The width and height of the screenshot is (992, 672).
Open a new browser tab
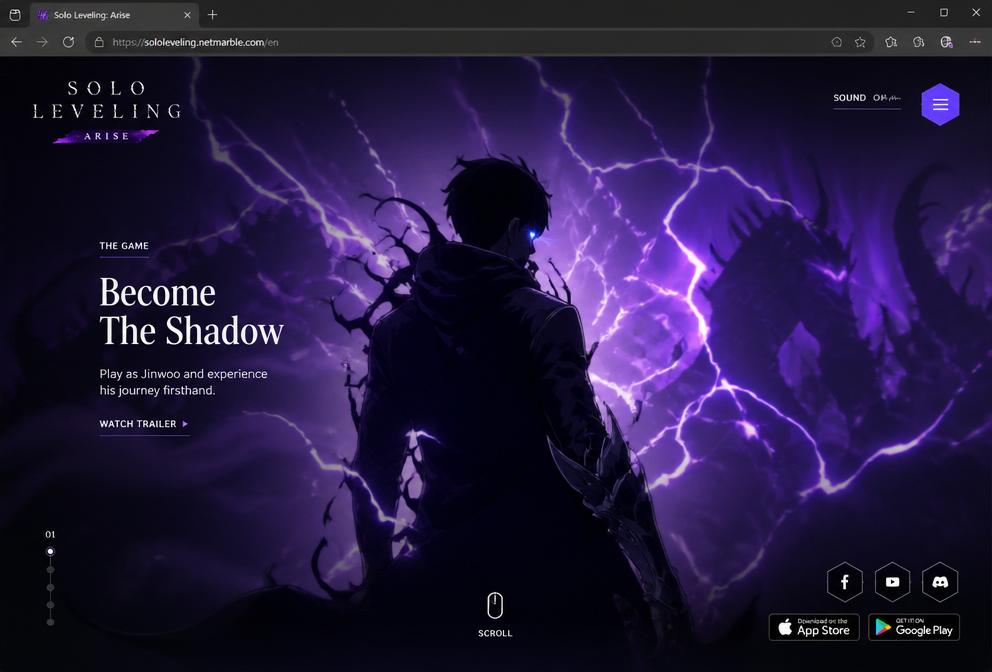click(213, 15)
